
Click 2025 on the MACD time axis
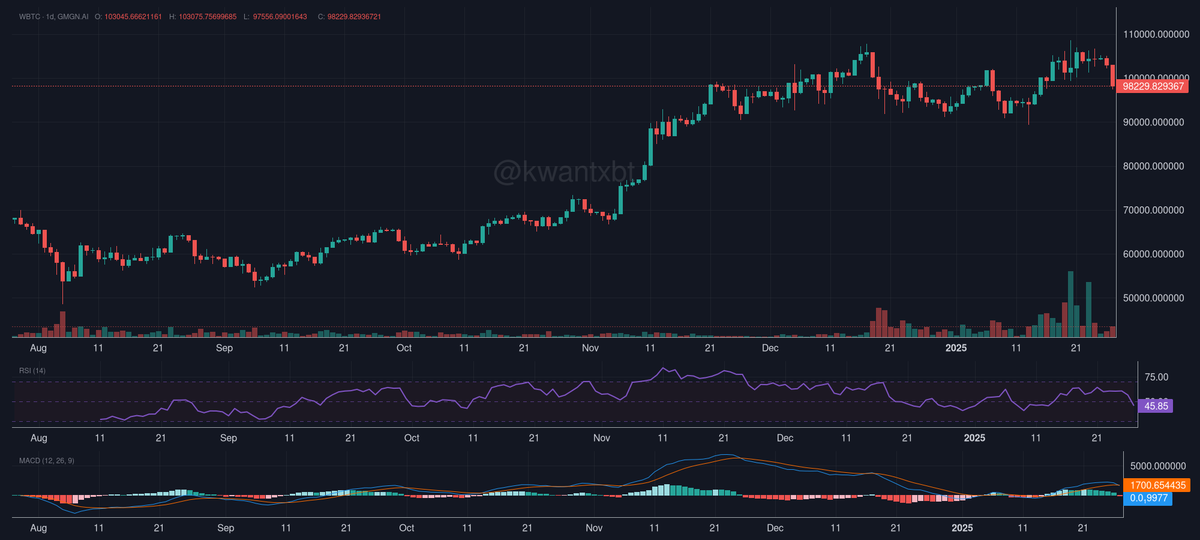pos(962,527)
